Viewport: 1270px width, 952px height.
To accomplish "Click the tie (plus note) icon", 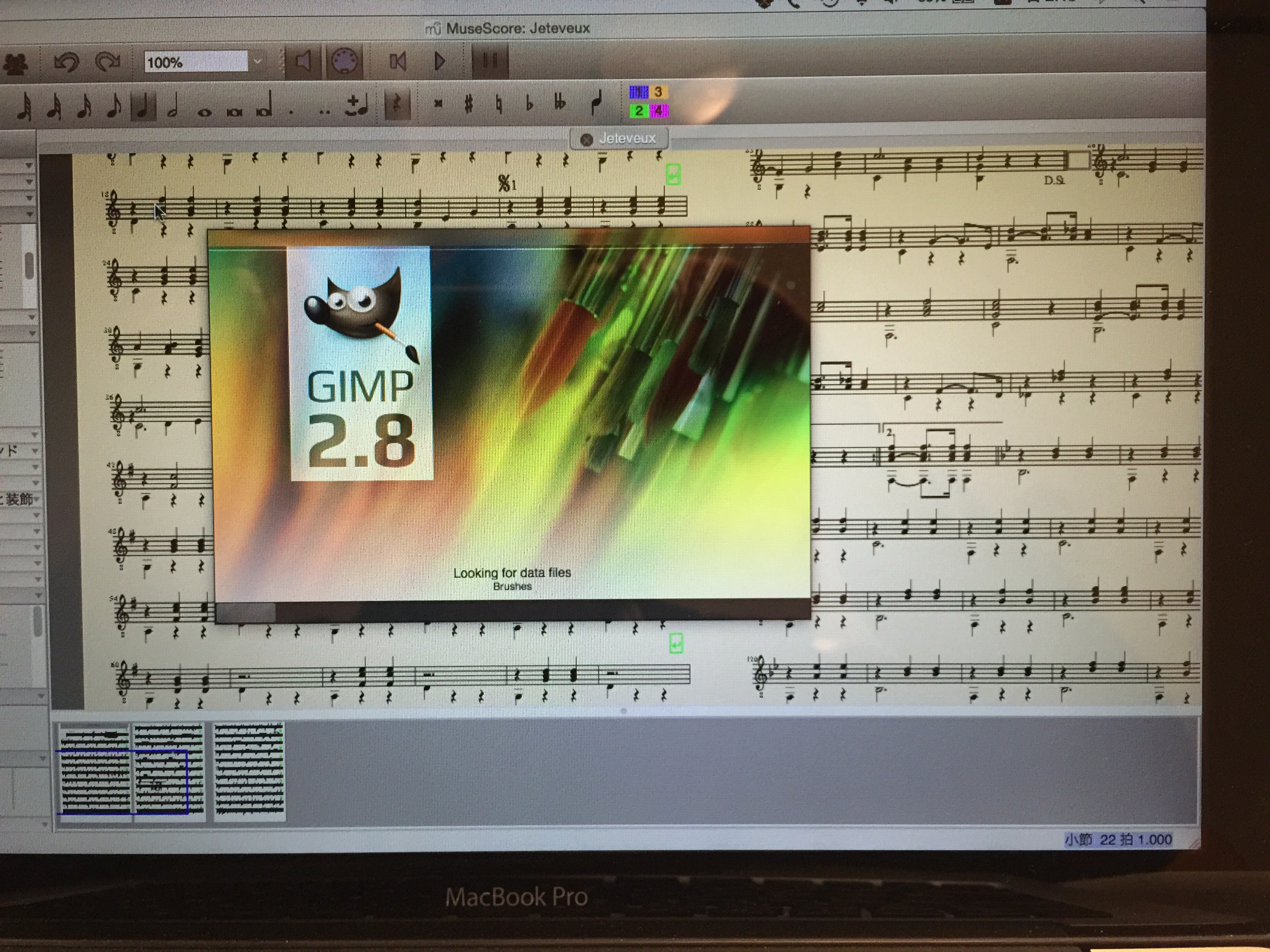I will (357, 106).
